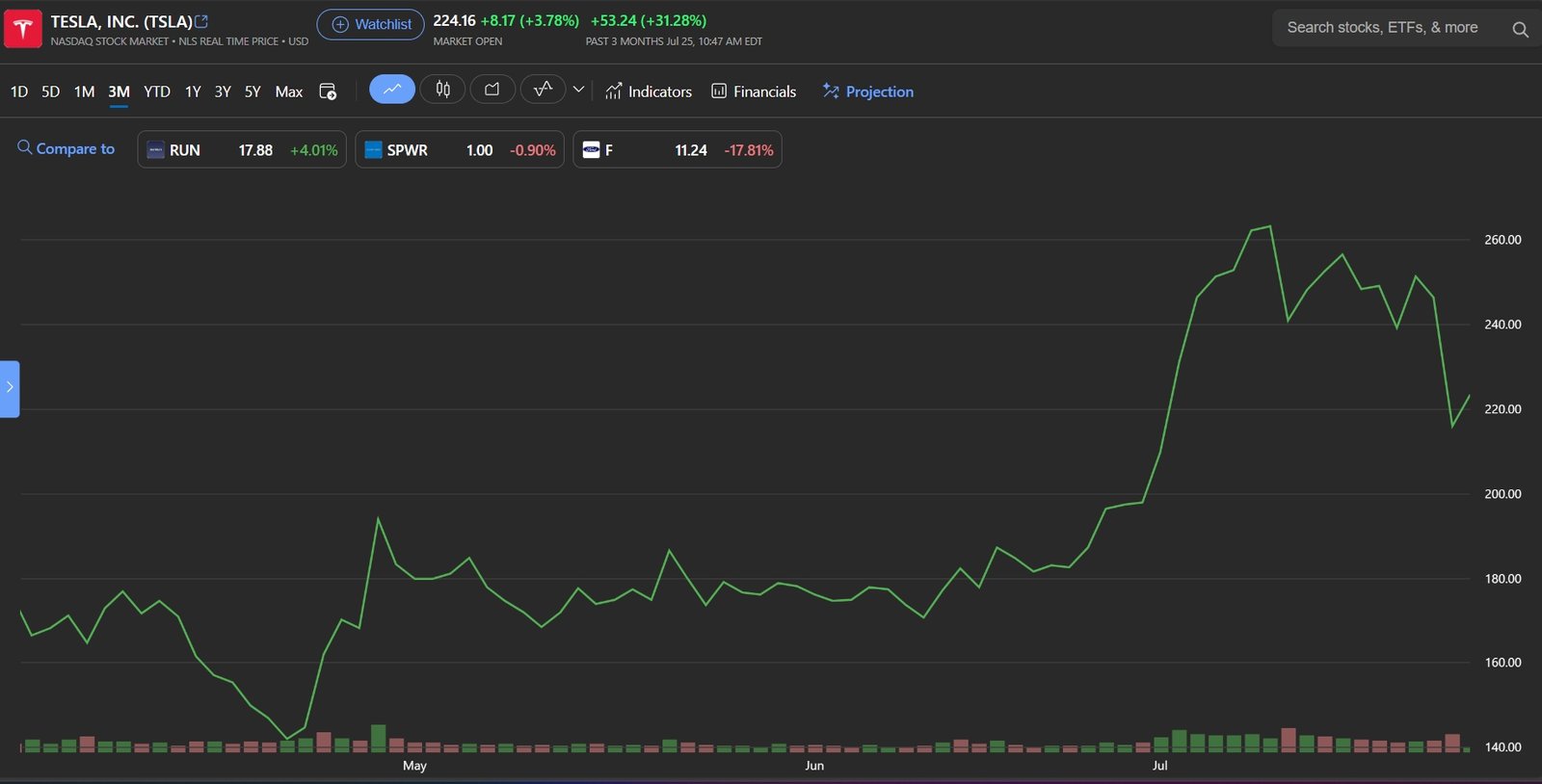Click the 140.00 price axis label

pyautogui.click(x=1502, y=747)
